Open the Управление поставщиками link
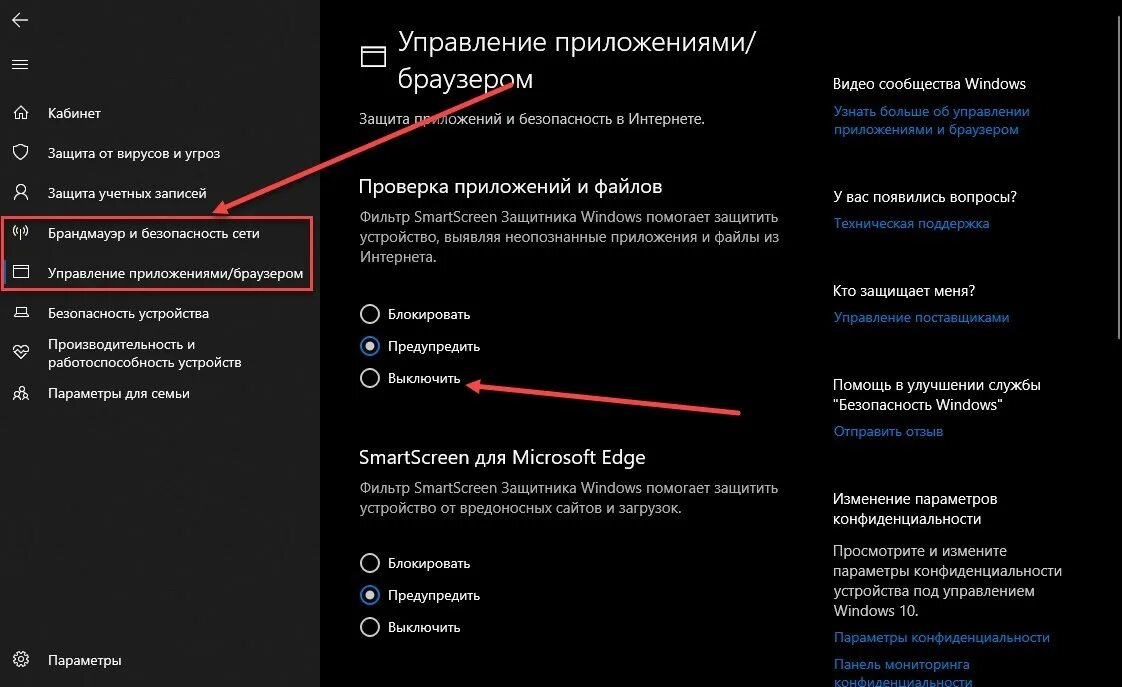This screenshot has width=1122, height=687. [x=921, y=317]
